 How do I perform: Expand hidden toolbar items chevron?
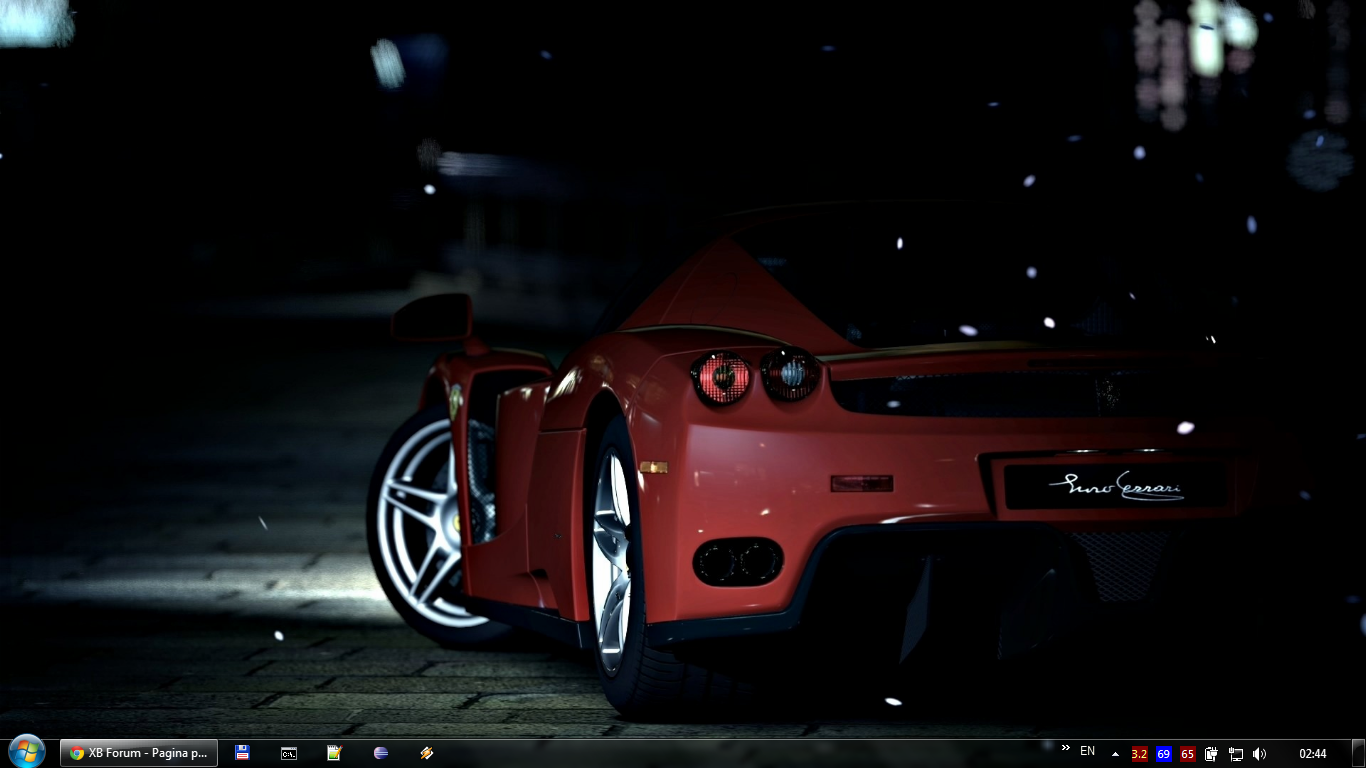(1065, 748)
